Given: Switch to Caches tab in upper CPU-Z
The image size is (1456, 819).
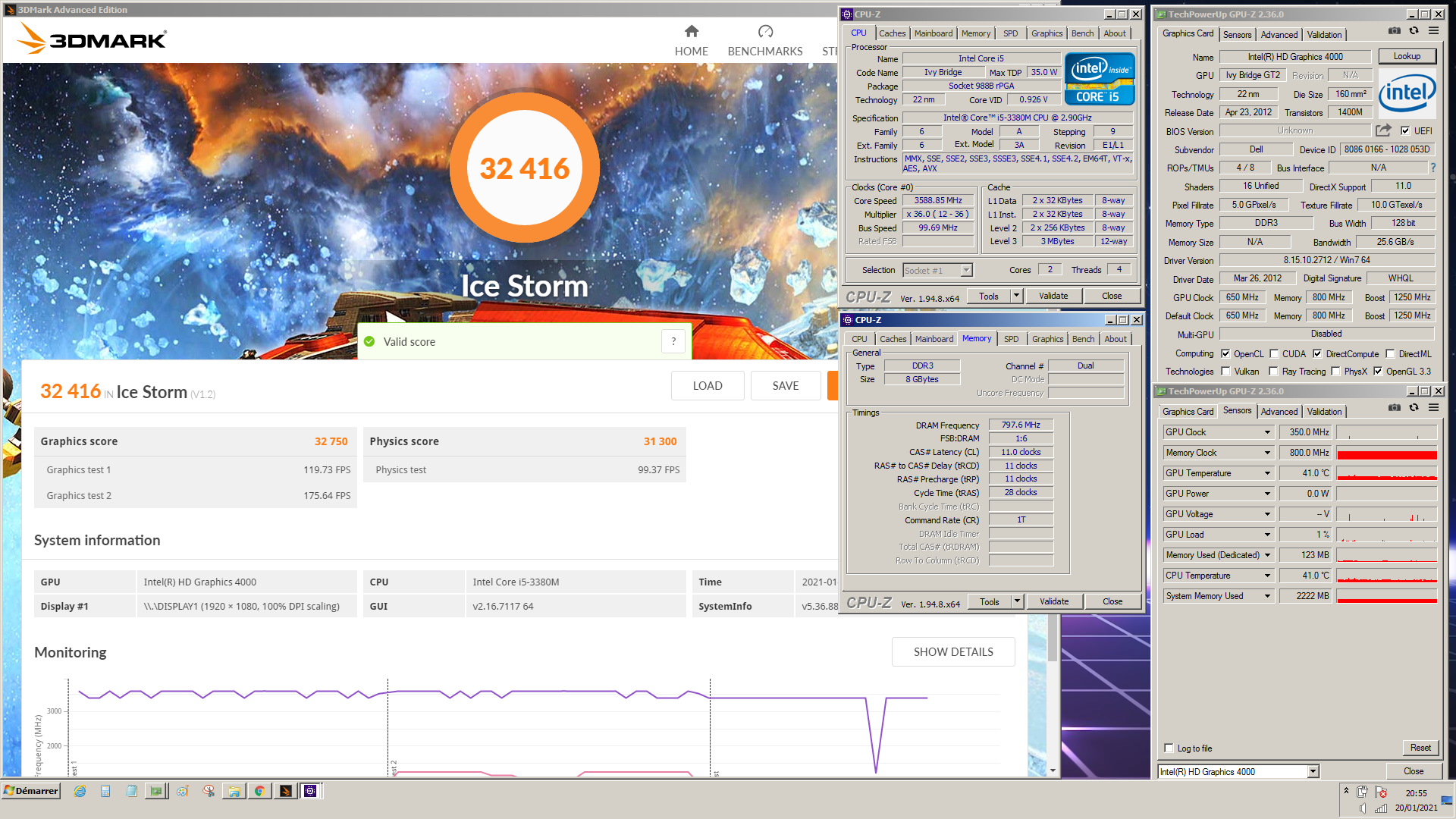Looking at the screenshot, I should 892,33.
